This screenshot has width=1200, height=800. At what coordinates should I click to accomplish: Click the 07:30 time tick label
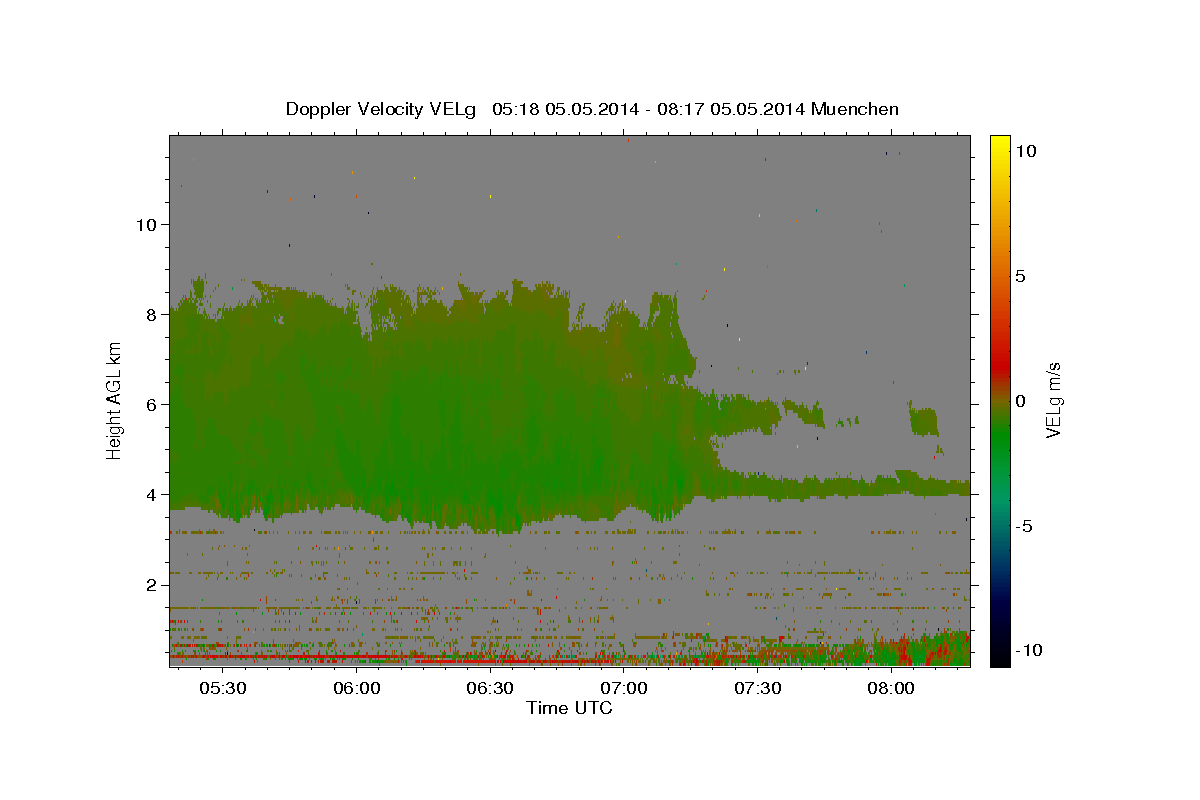click(x=757, y=688)
